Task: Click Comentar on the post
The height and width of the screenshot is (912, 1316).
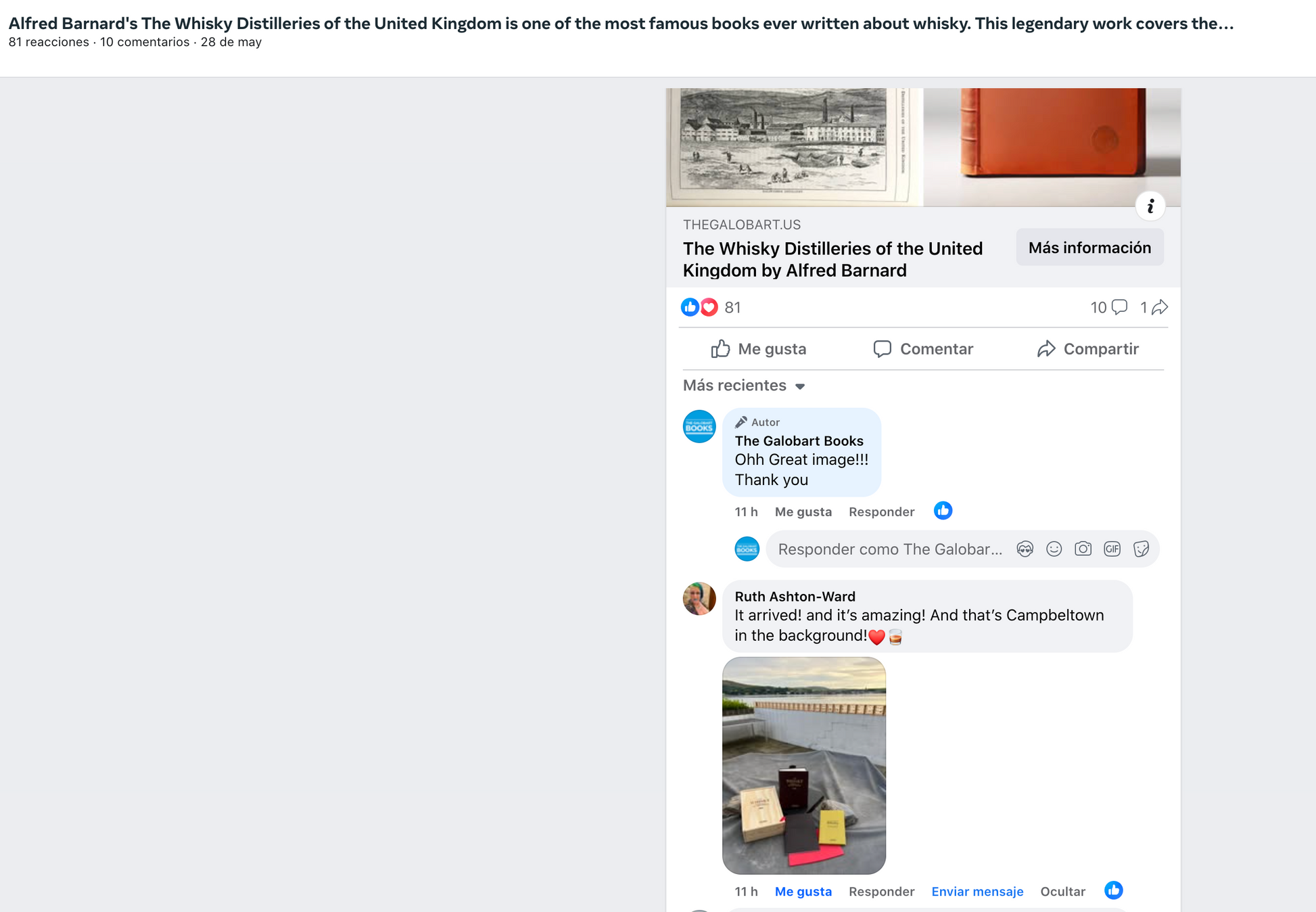Action: pos(922,349)
